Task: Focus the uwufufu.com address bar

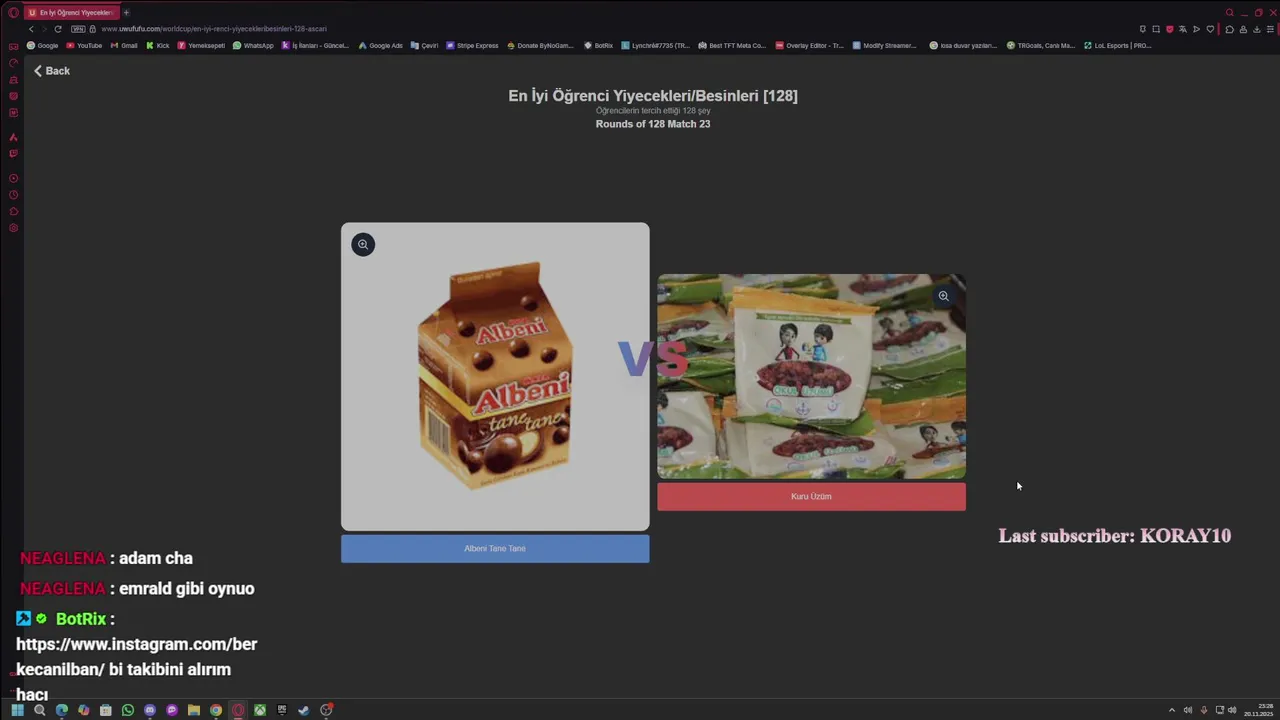Action: 214,29
